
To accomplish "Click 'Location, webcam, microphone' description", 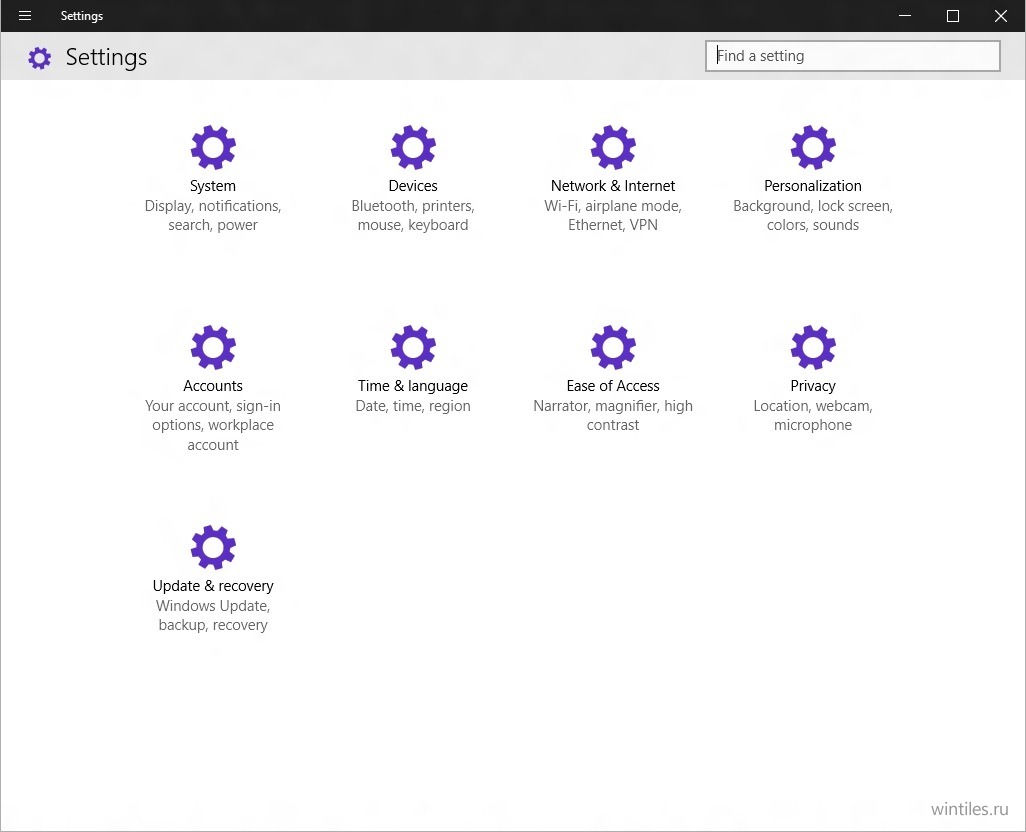I will click(813, 415).
